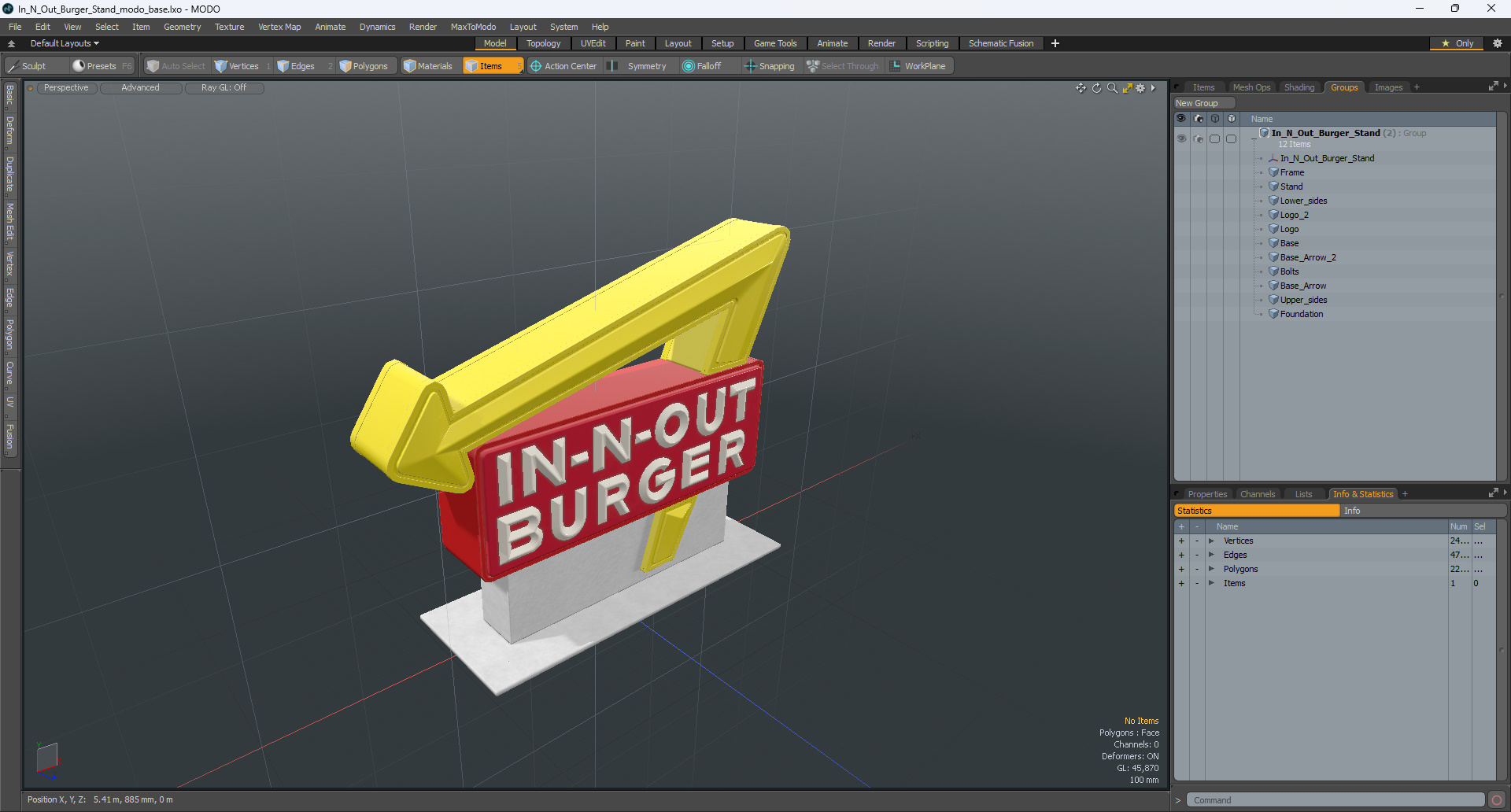Viewport: 1511px width, 812px height.
Task: Expand the Vertices statistics row
Action: [1211, 541]
